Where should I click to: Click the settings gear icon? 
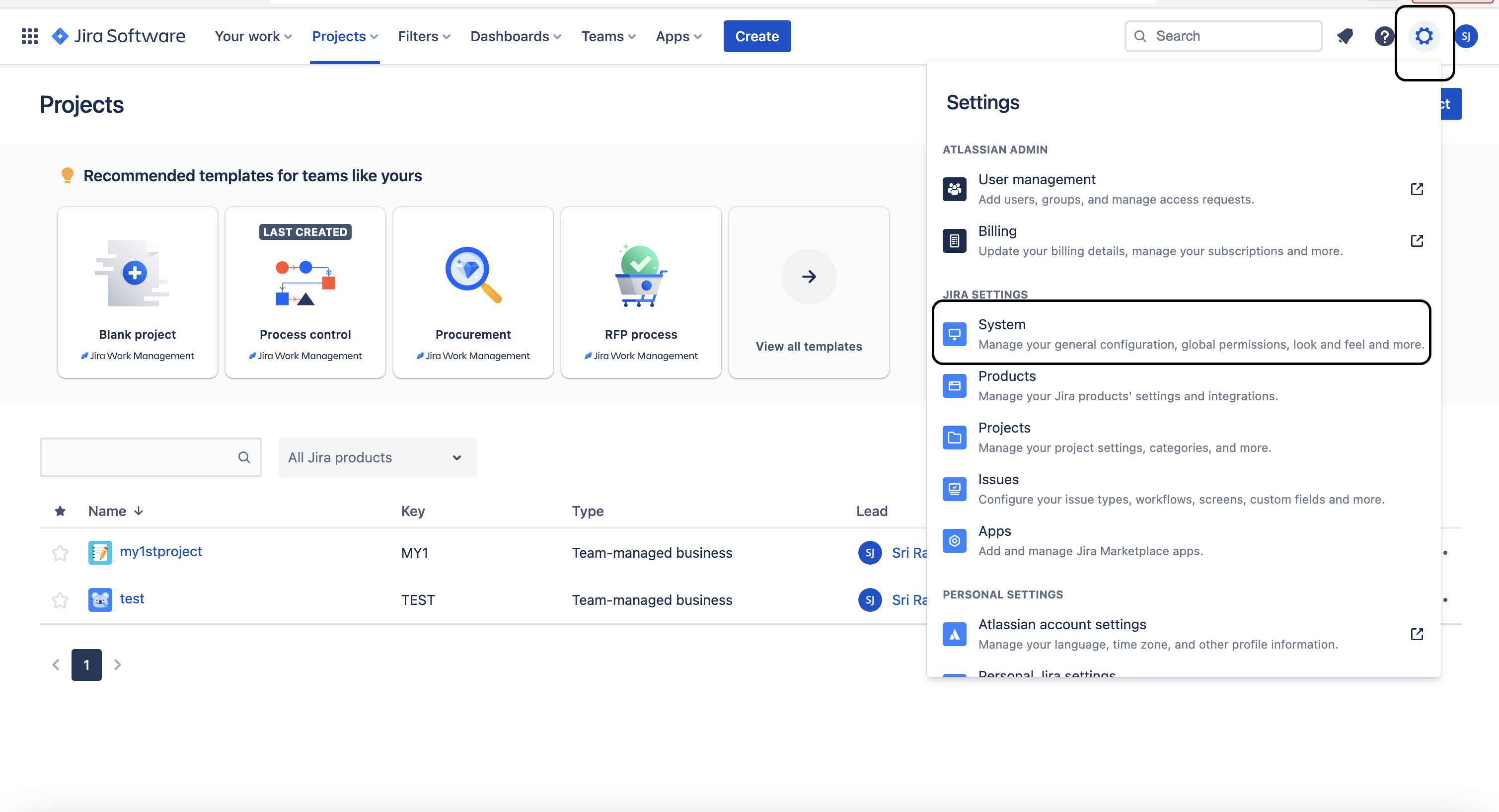[x=1424, y=36]
